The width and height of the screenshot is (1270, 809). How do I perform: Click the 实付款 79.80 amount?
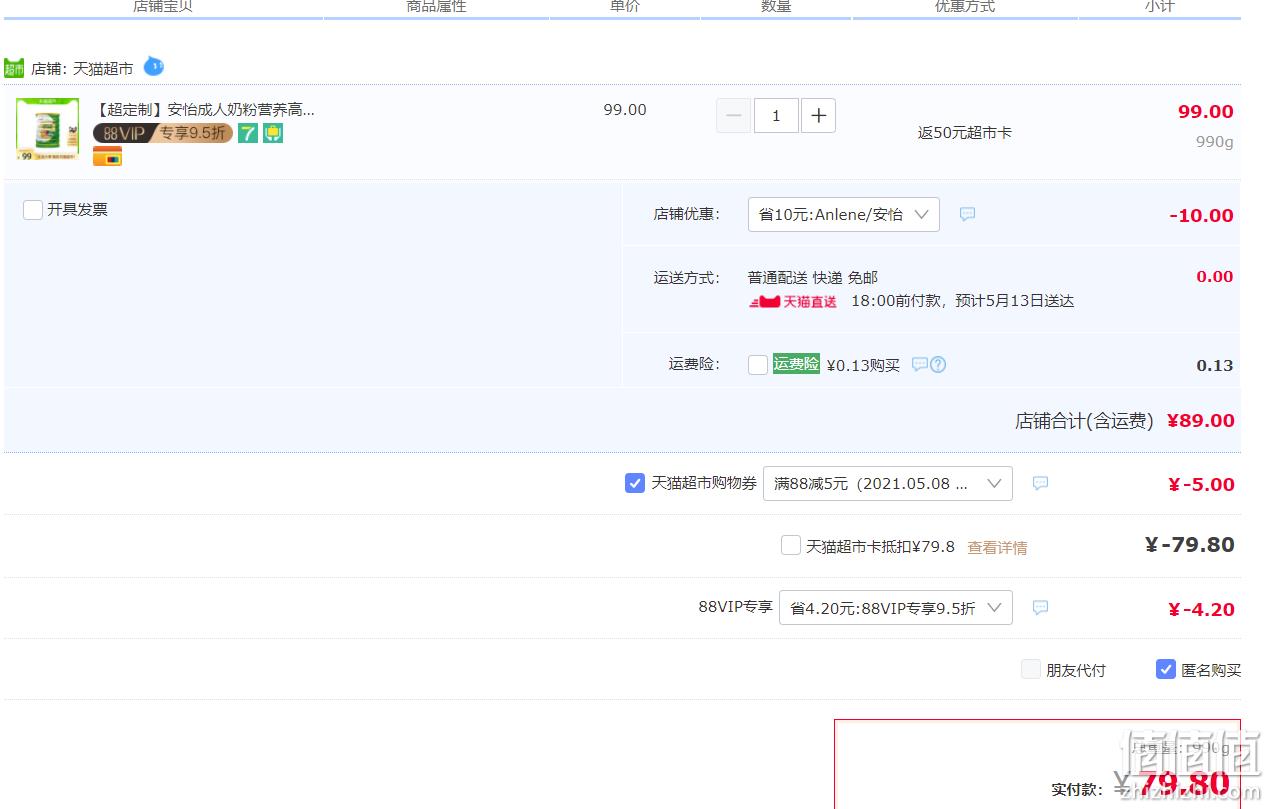pyautogui.click(x=1185, y=783)
